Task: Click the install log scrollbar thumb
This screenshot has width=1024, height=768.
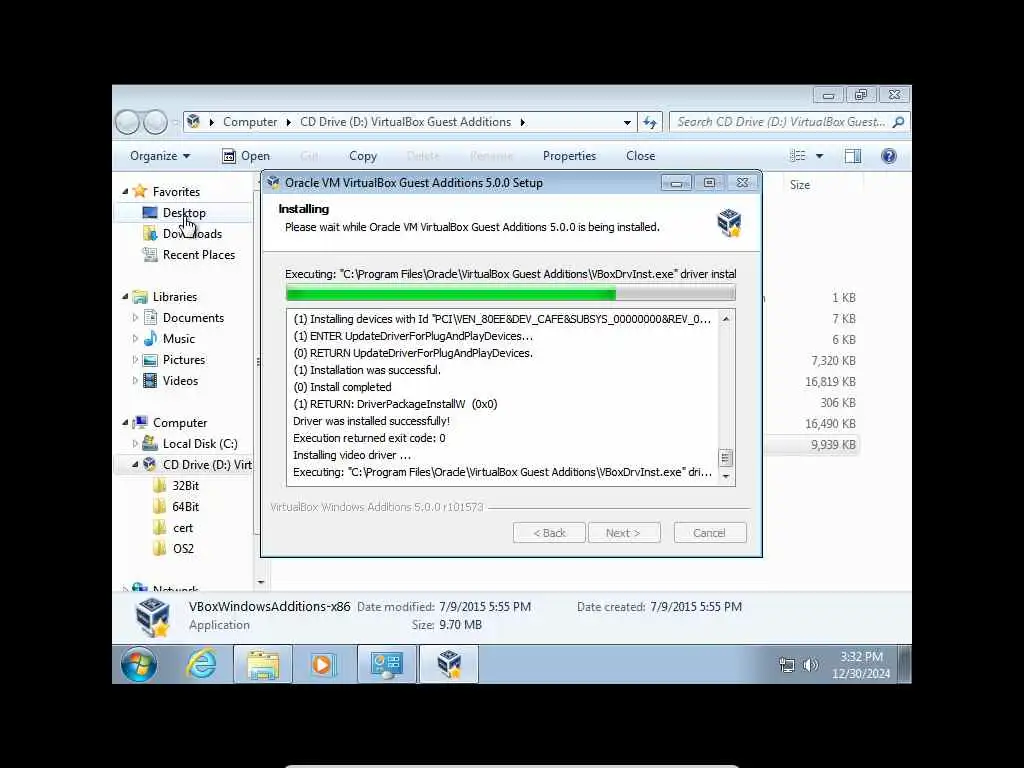Action: point(726,458)
